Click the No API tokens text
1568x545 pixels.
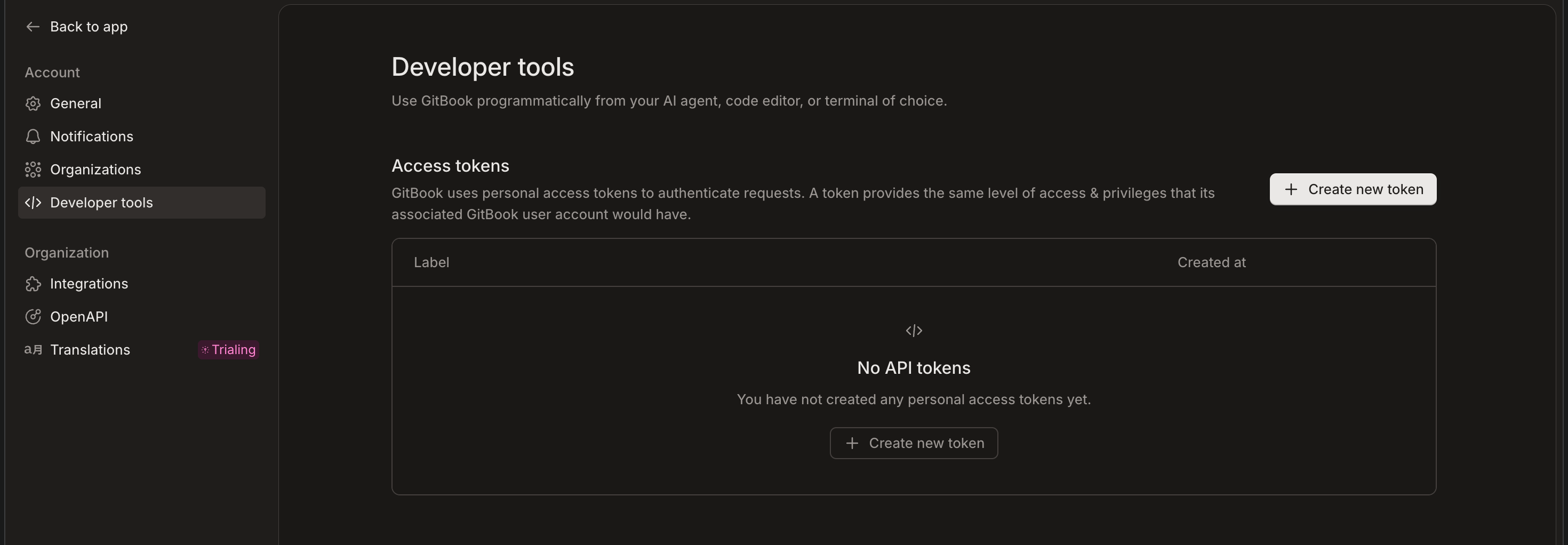[914, 368]
